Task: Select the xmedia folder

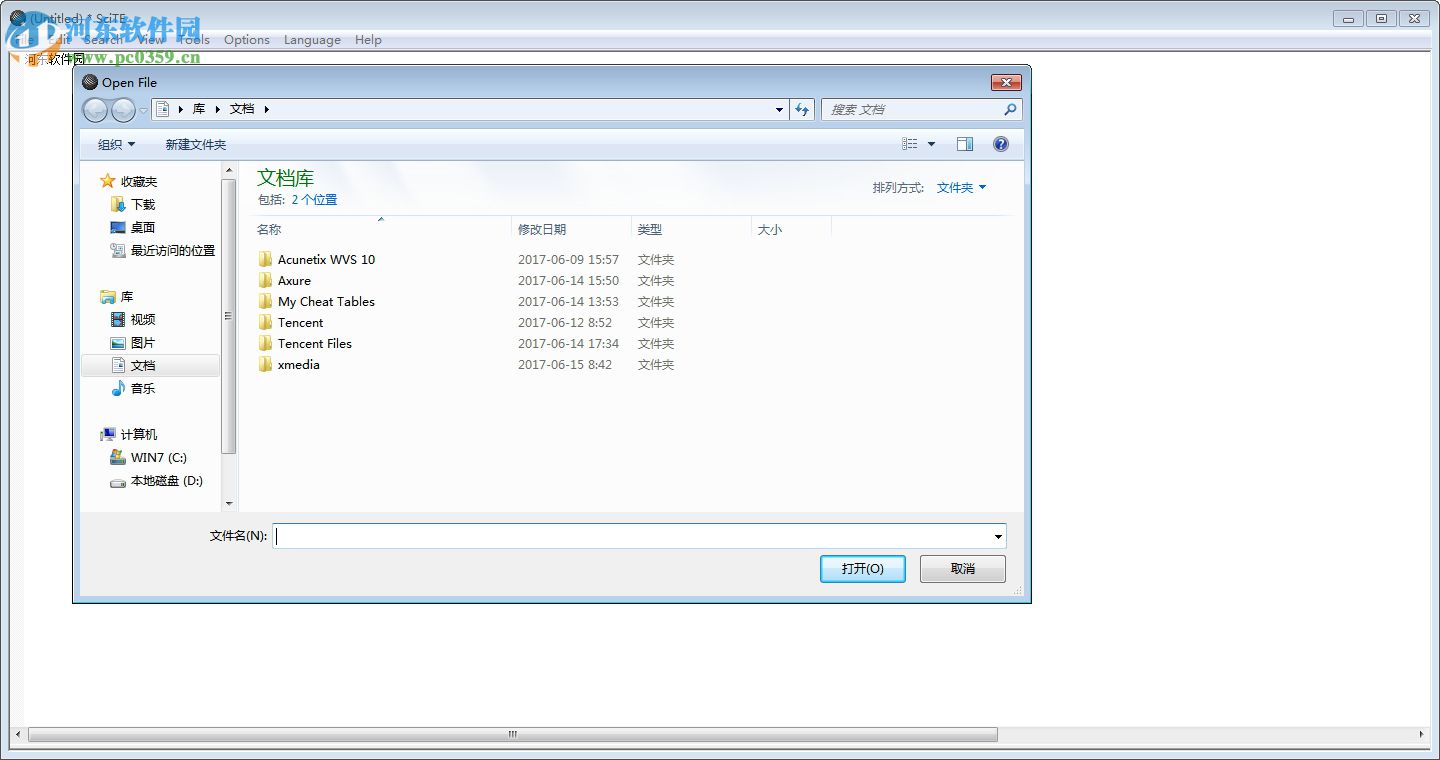Action: 289,364
